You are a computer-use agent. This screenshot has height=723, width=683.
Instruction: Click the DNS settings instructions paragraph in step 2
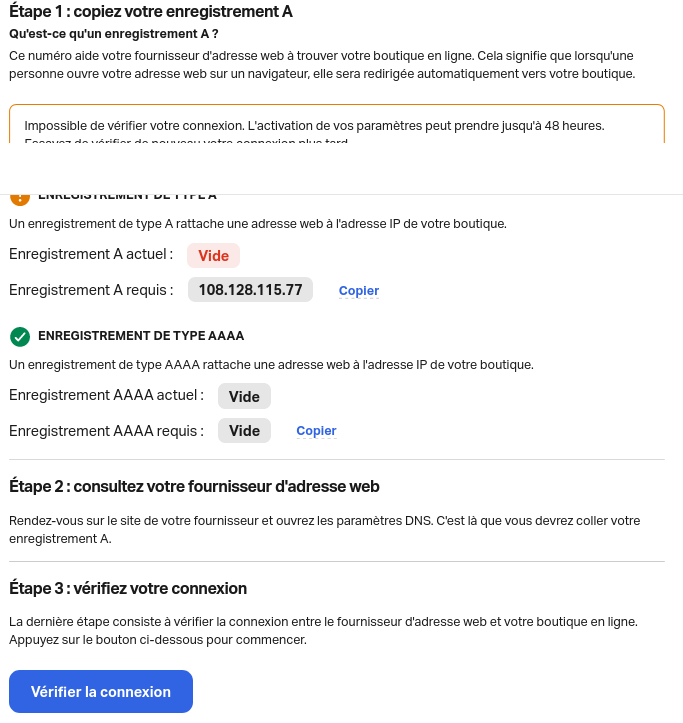click(x=324, y=530)
